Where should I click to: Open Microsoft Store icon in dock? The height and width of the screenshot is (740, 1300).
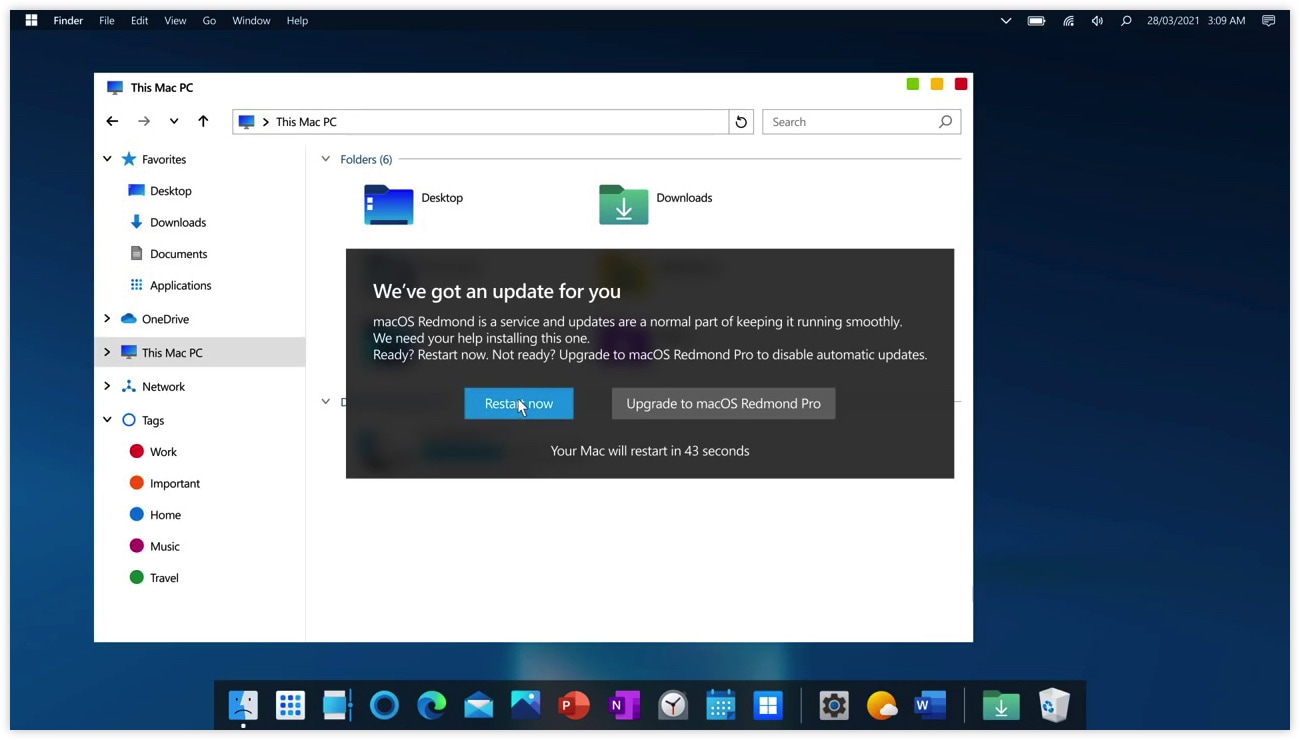[767, 705]
